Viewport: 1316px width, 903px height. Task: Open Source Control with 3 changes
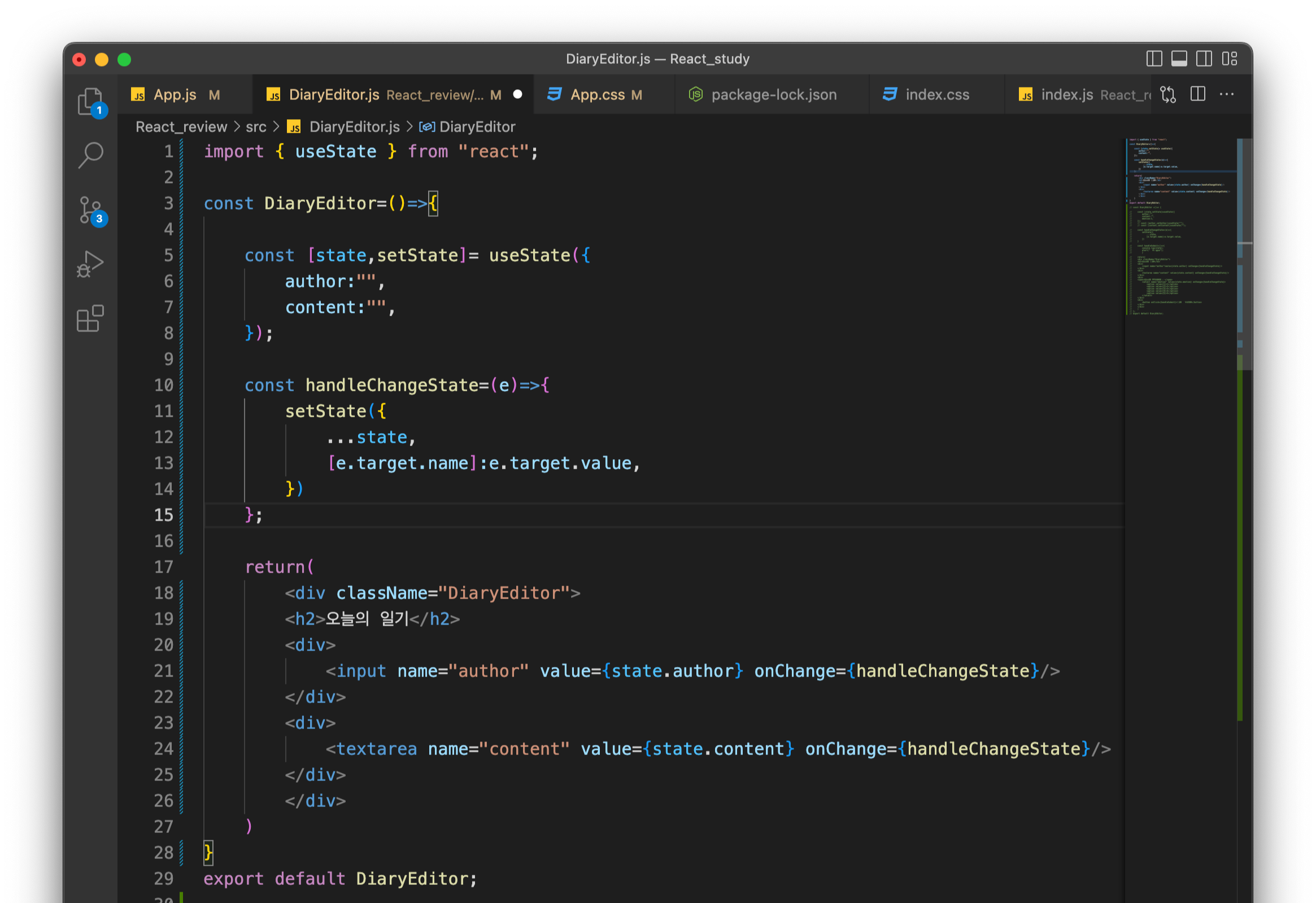point(90,210)
